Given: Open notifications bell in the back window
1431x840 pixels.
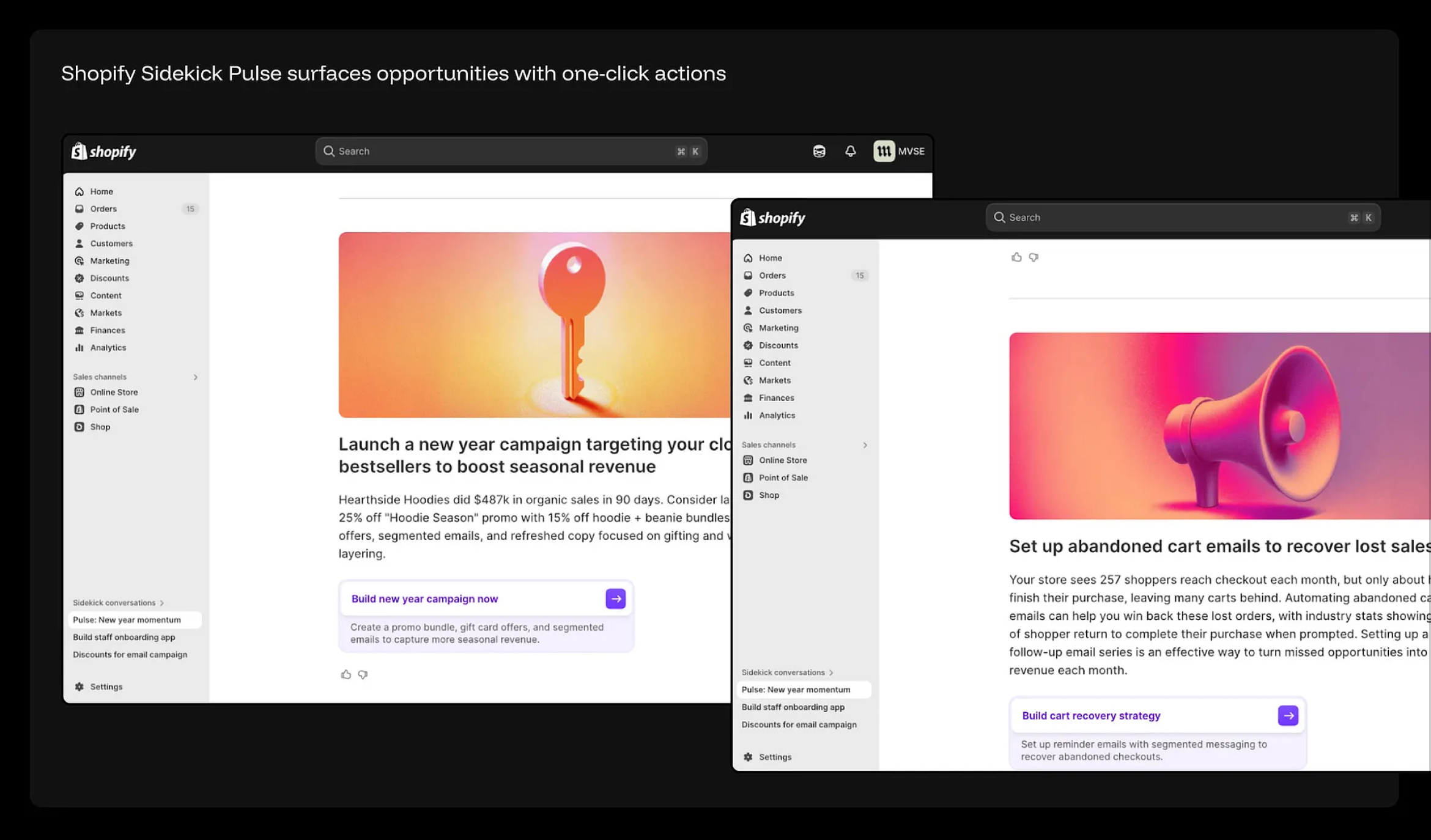Looking at the screenshot, I should [850, 151].
